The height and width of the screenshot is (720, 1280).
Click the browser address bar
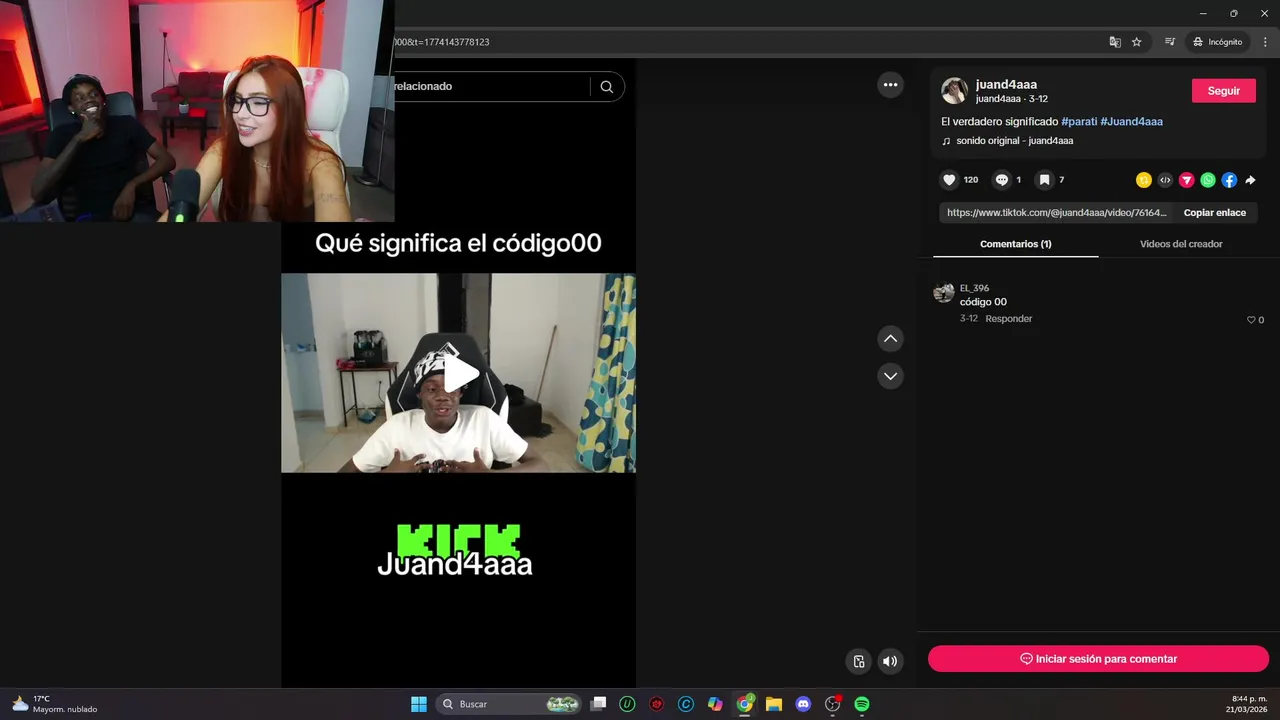click(x=745, y=42)
